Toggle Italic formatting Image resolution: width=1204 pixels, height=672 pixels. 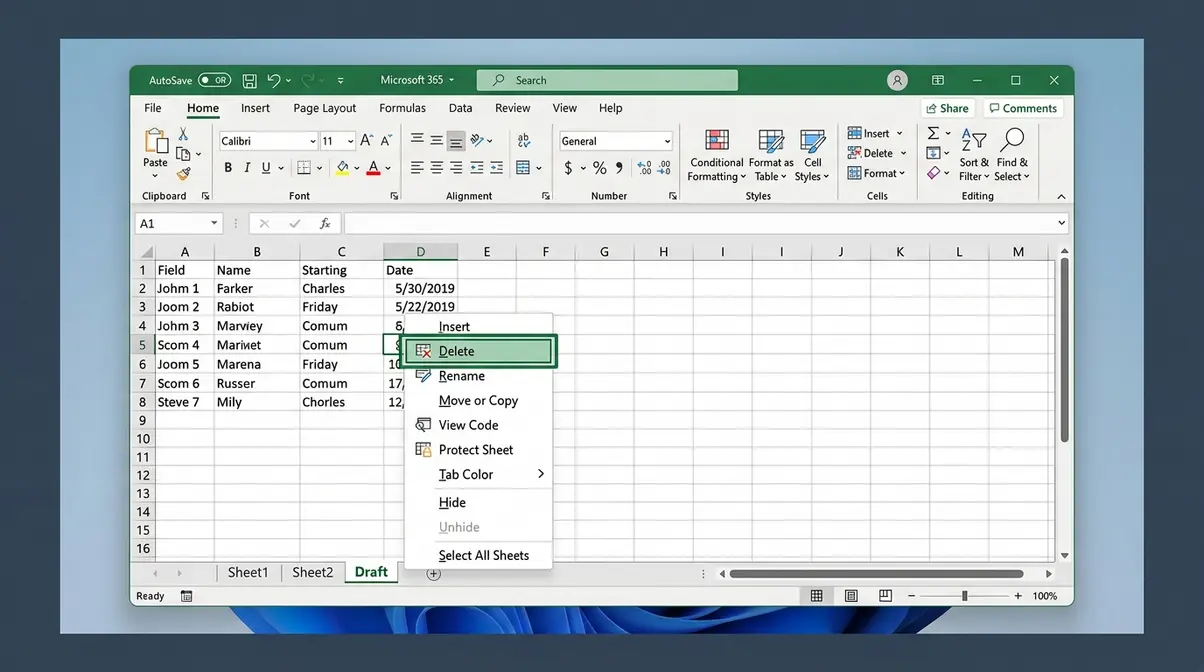tap(247, 168)
